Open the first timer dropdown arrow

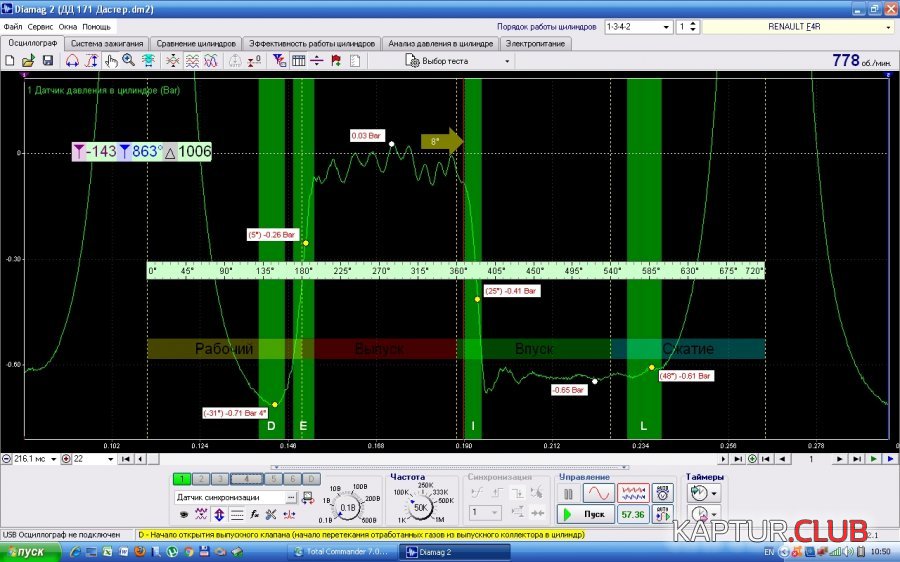[x=714, y=493]
